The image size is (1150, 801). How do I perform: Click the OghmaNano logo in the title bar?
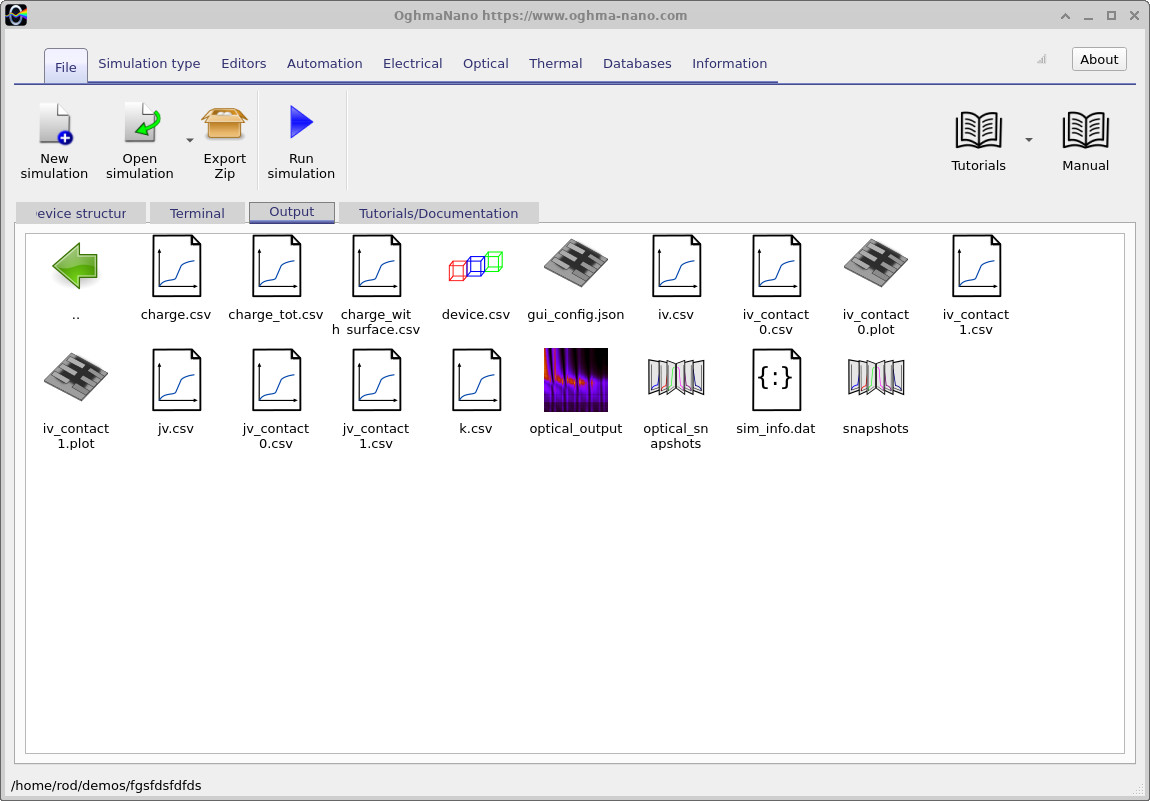[x=16, y=15]
